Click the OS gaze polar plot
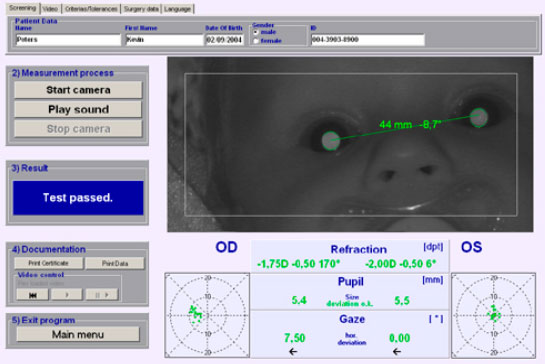The height and width of the screenshot is (364, 545). point(494,315)
